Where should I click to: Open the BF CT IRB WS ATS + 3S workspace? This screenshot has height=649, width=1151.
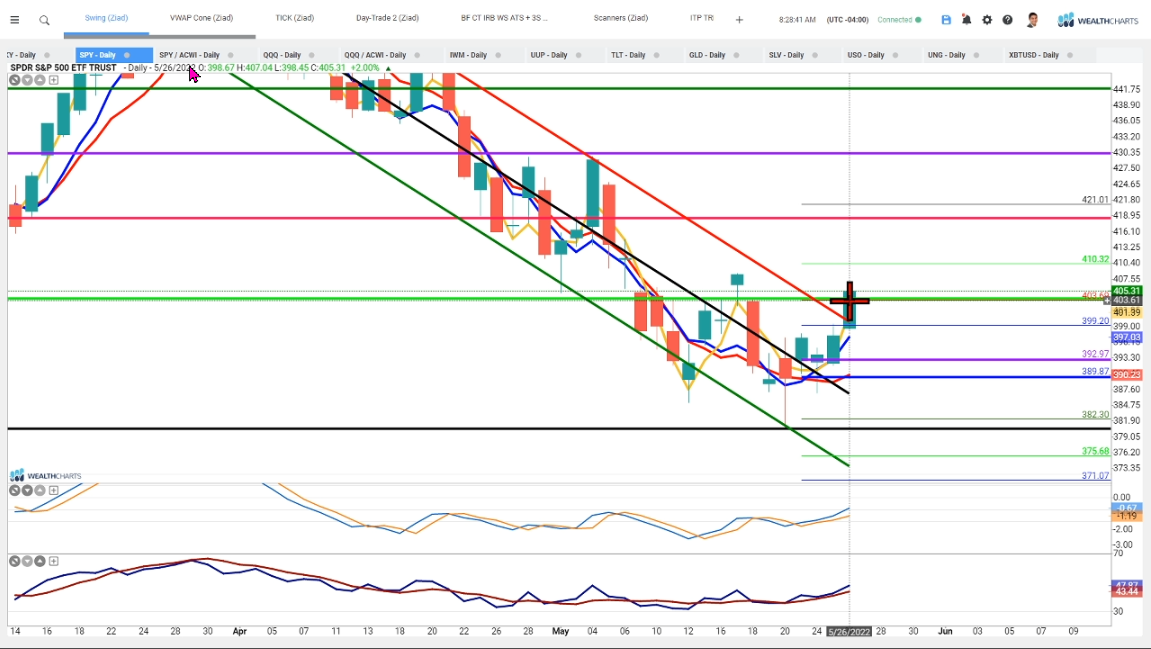pos(504,18)
